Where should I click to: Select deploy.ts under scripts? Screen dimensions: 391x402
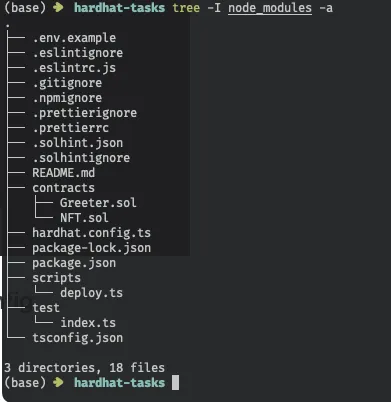[91, 293]
